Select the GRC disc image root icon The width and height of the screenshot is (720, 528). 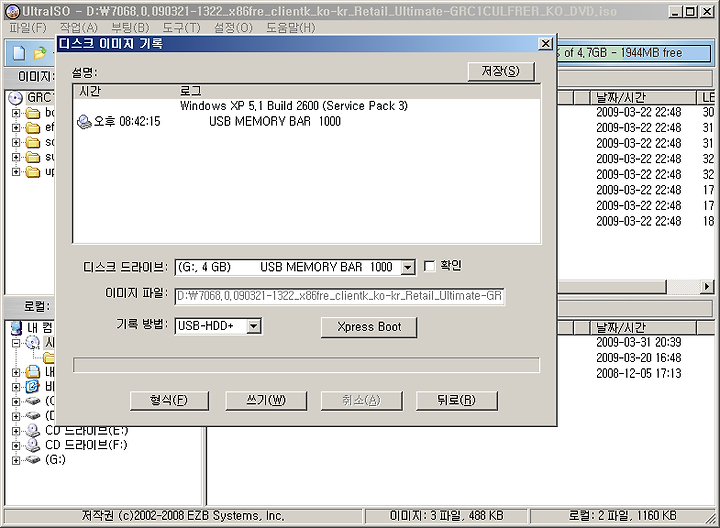(16, 97)
